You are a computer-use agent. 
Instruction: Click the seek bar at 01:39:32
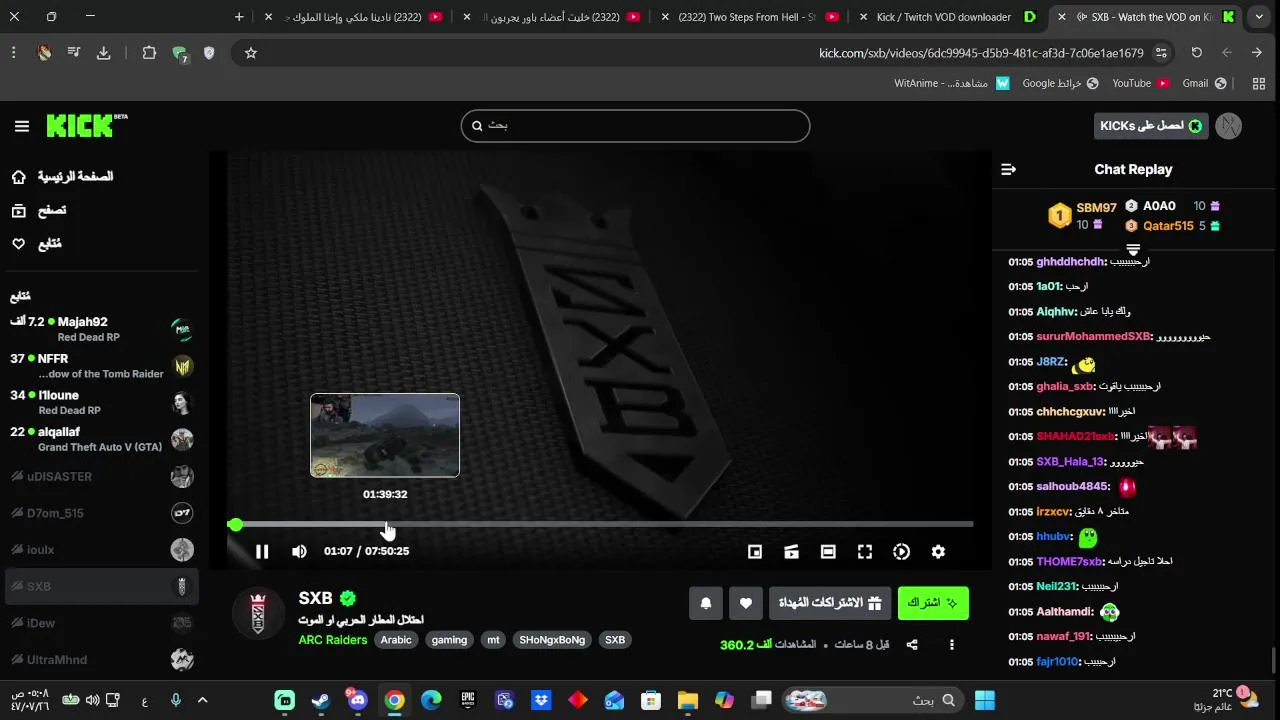(x=386, y=524)
